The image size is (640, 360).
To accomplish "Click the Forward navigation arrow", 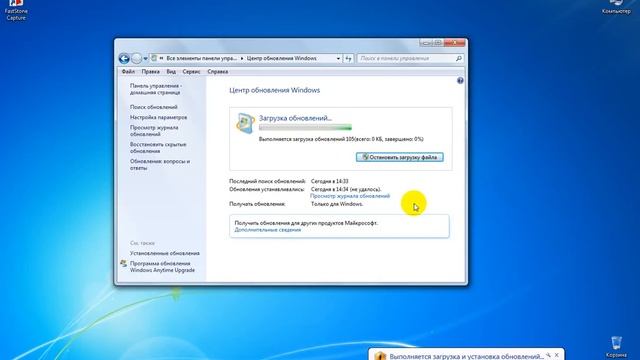I will 137,58.
